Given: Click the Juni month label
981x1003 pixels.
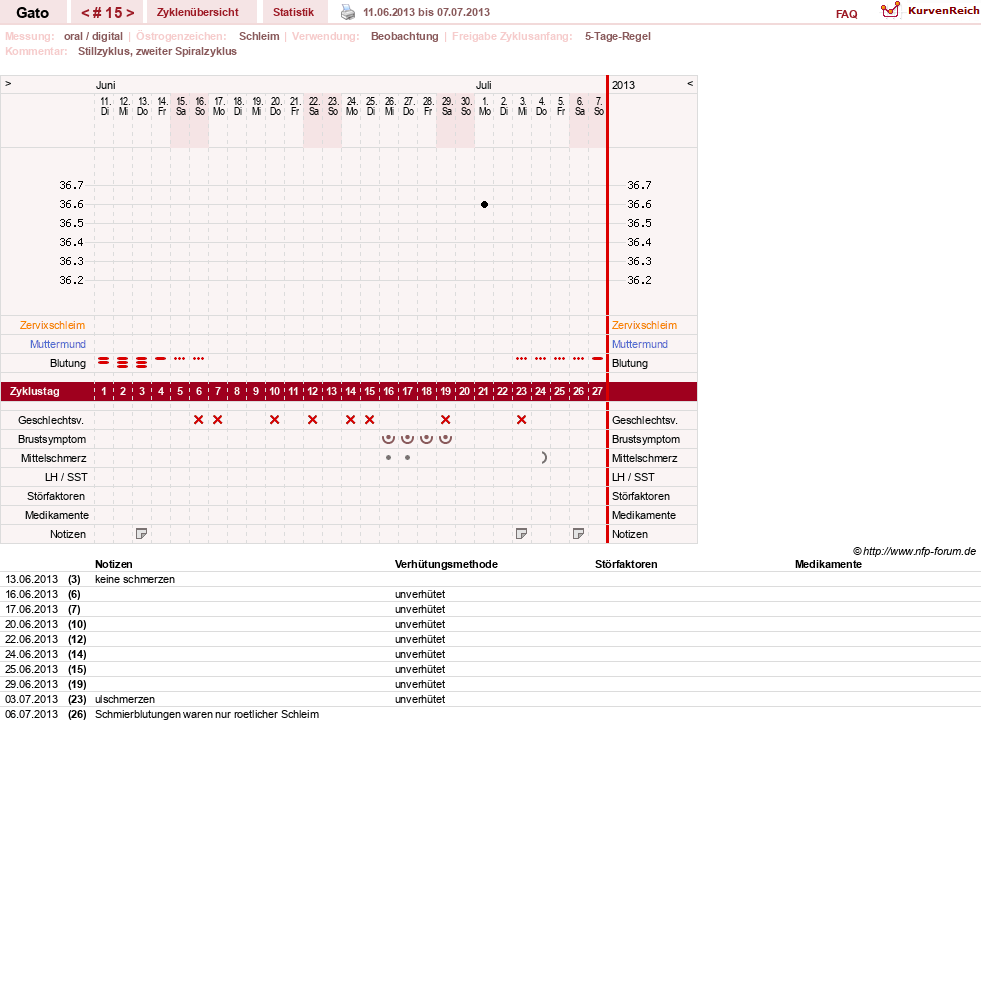Looking at the screenshot, I should 106,85.
